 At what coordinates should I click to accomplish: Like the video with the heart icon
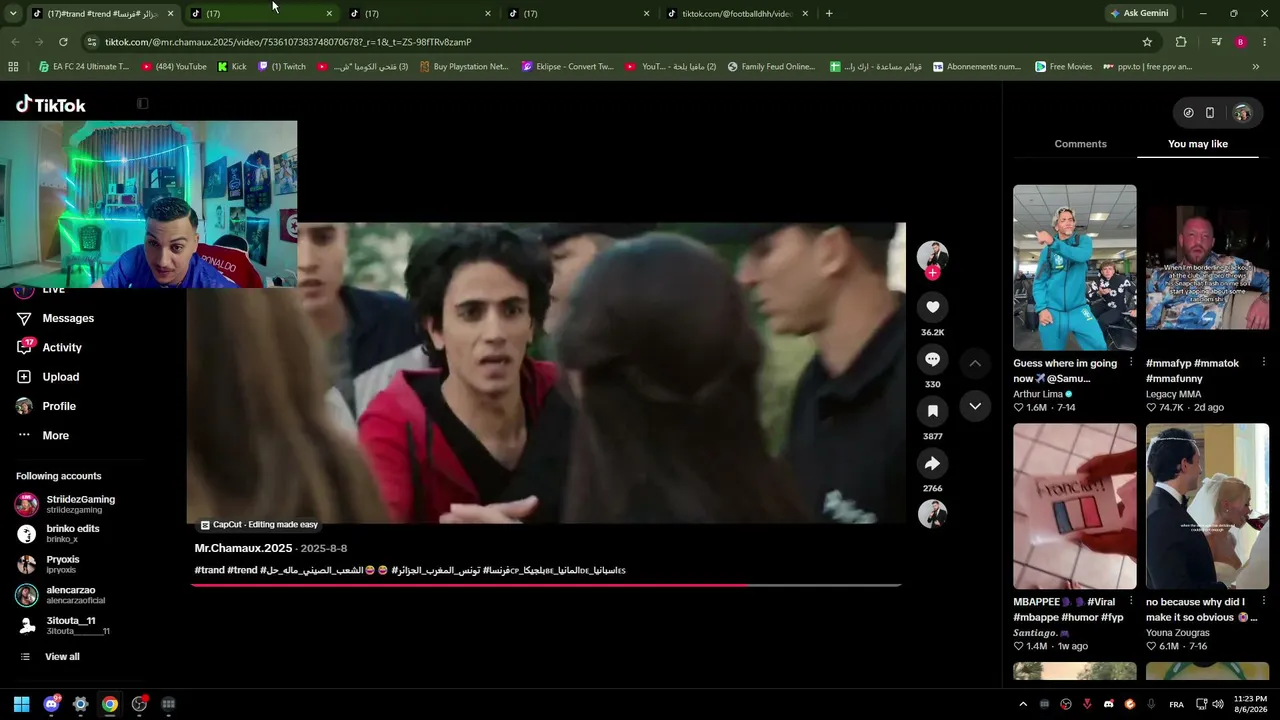coord(932,307)
